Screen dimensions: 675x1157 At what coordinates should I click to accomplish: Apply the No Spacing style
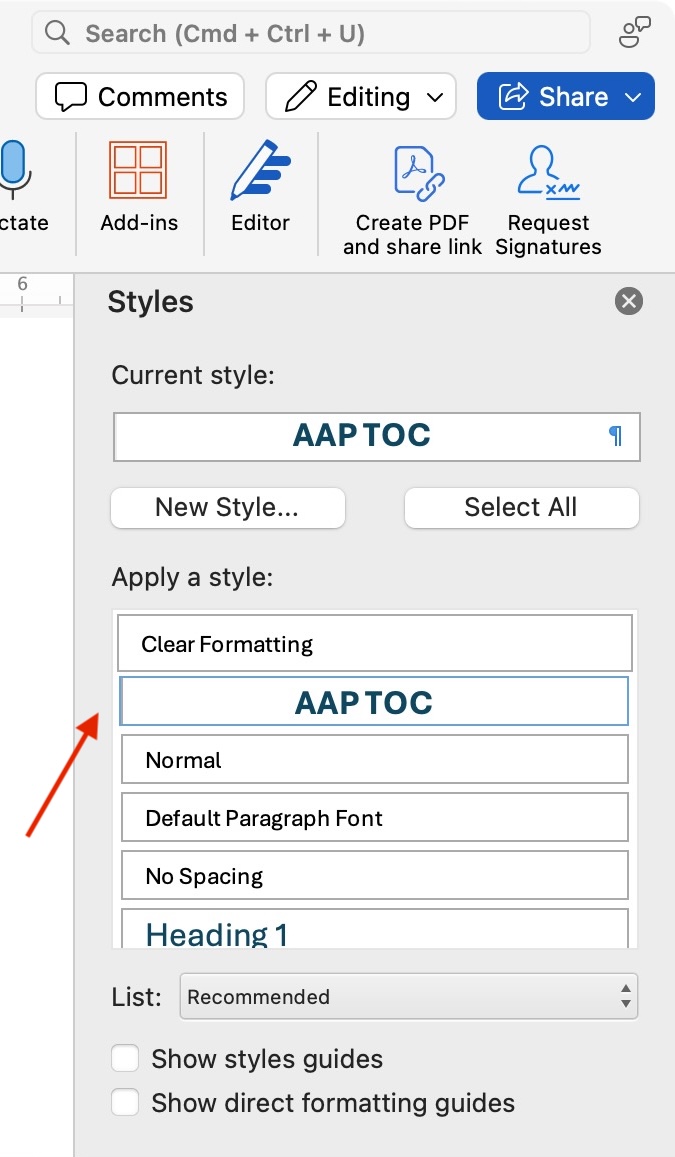pyautogui.click(x=375, y=875)
